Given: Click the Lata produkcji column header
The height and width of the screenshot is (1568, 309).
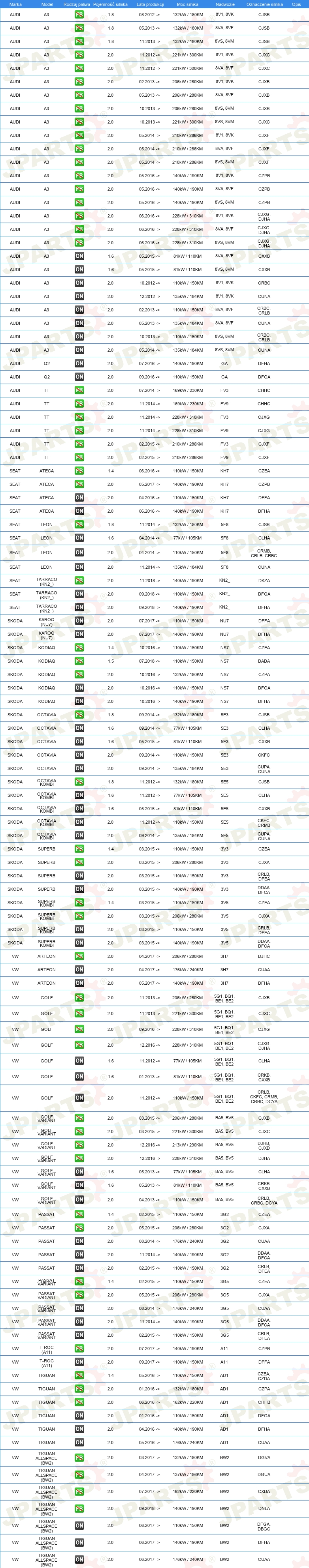Looking at the screenshot, I should 150,4.
